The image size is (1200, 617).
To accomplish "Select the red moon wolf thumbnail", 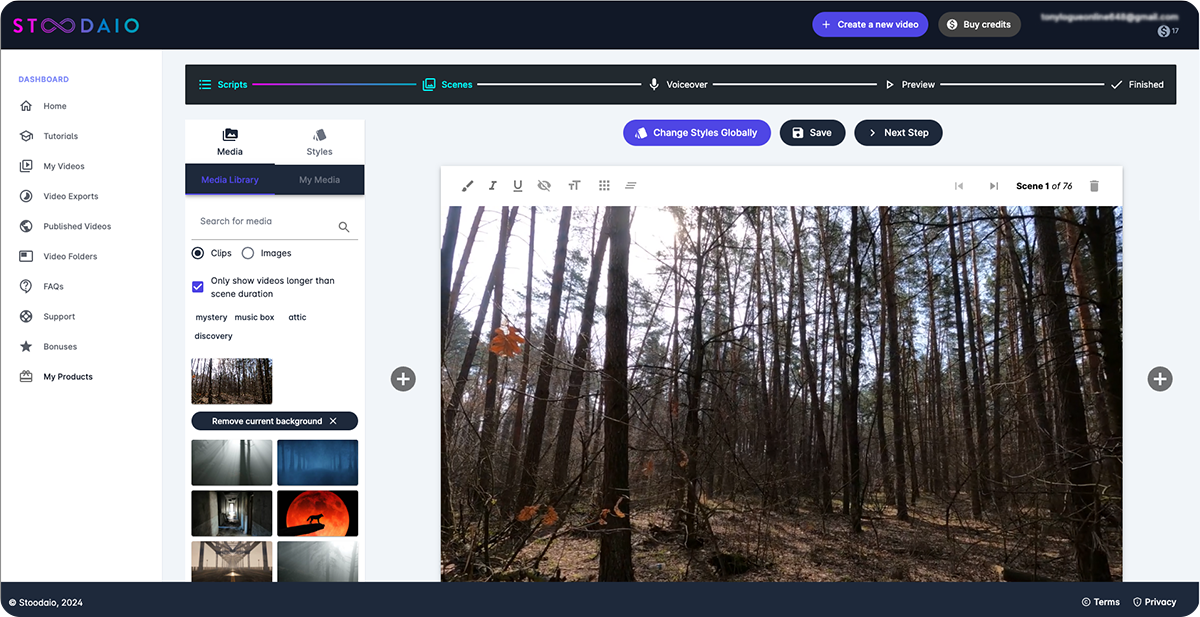I will [317, 513].
